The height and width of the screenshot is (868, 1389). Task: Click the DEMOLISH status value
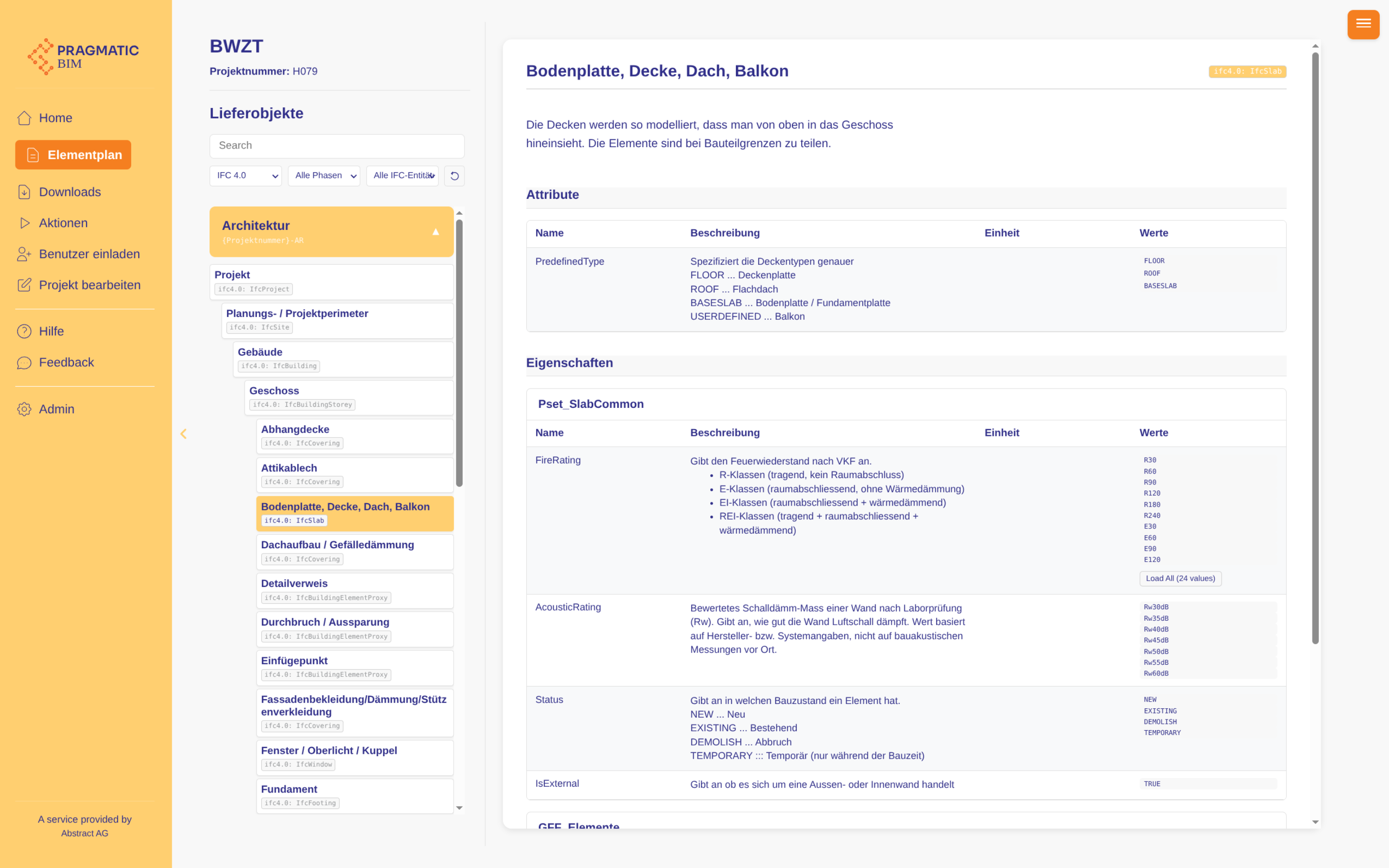1160,721
